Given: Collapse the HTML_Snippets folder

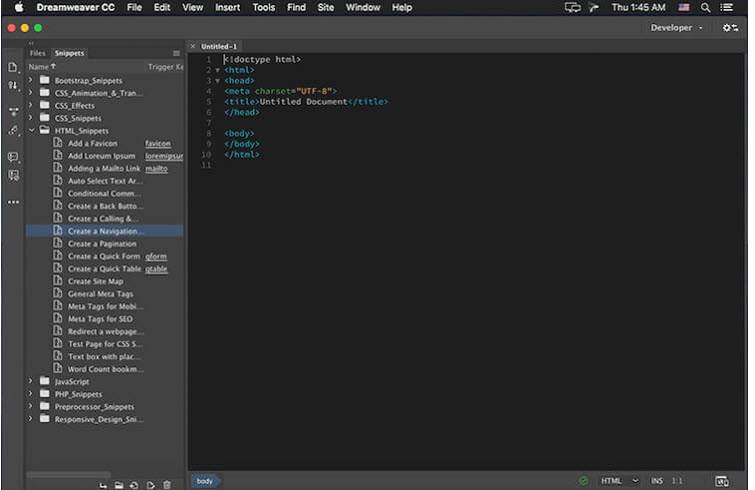Looking at the screenshot, I should click(31, 130).
